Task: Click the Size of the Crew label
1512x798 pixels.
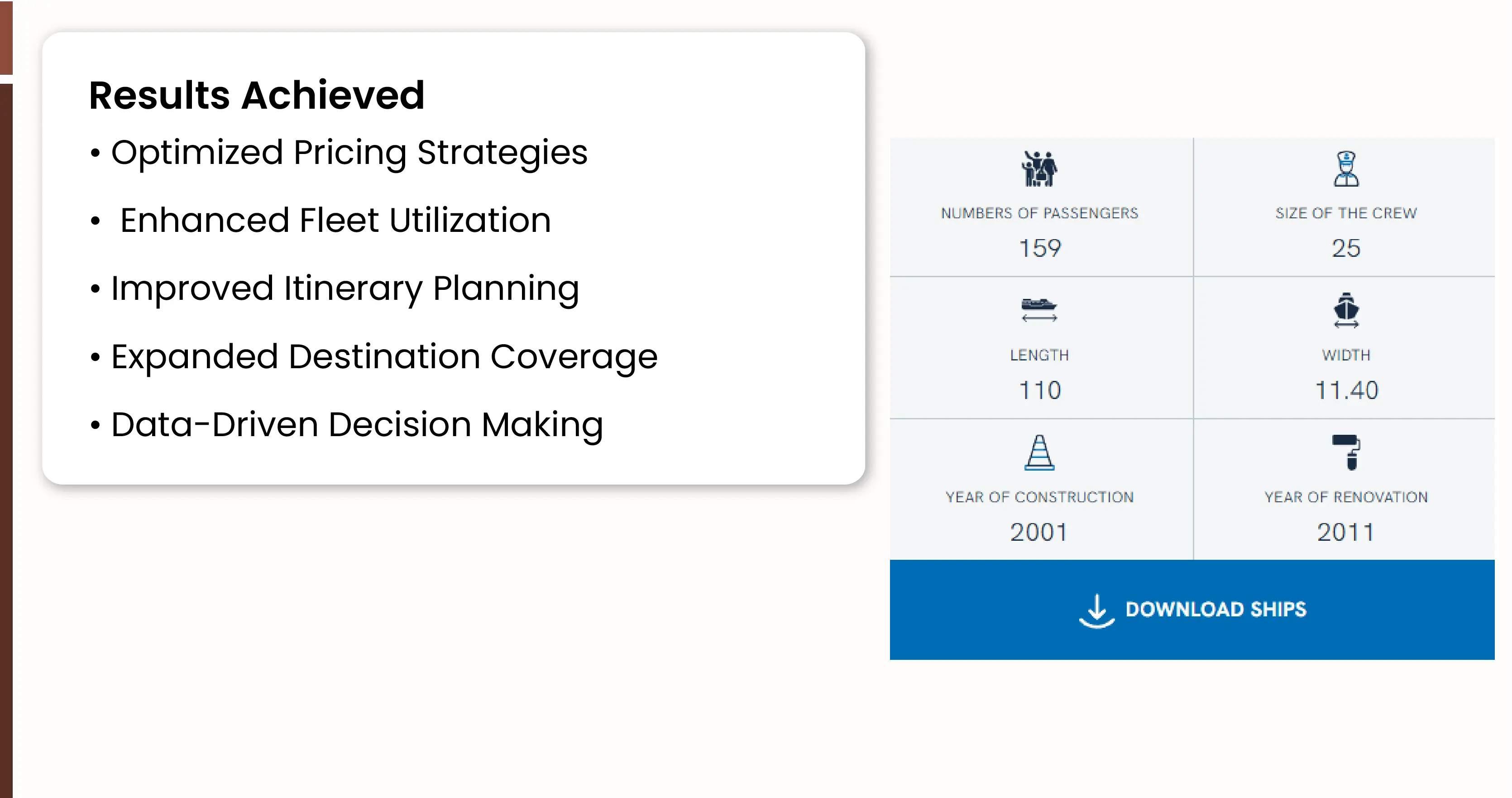Action: tap(1345, 213)
